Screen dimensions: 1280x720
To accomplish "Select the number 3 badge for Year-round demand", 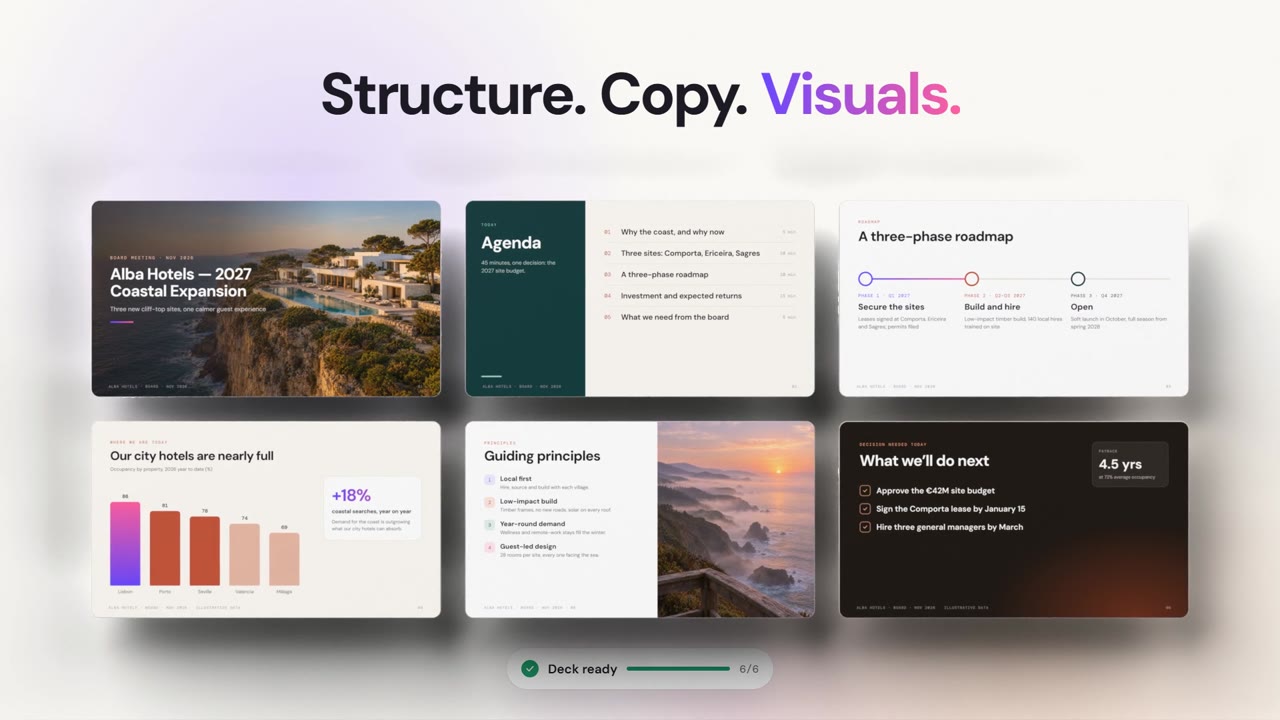I will (x=489, y=525).
